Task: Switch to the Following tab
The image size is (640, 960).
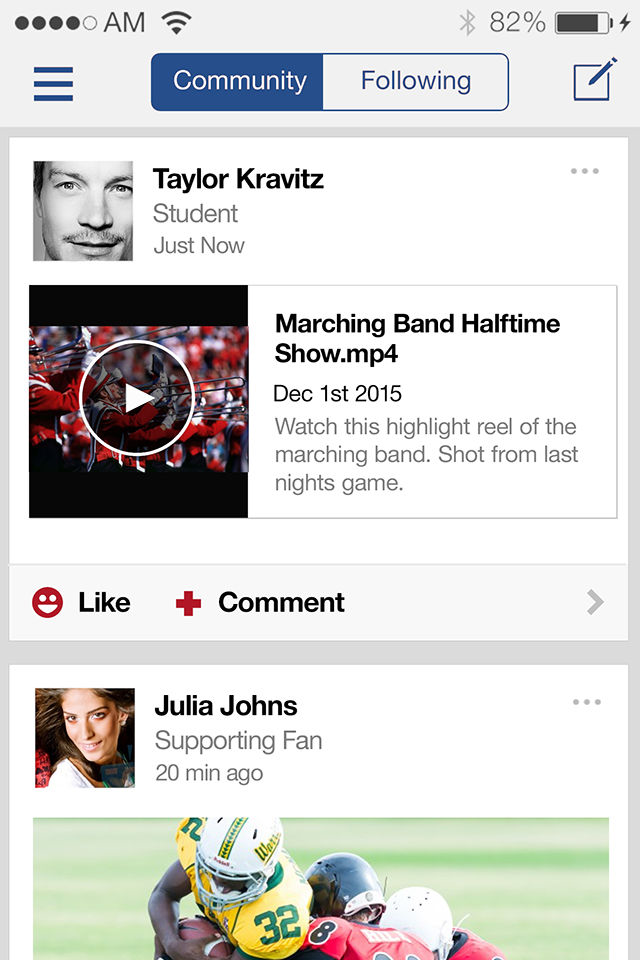Action: click(x=415, y=82)
